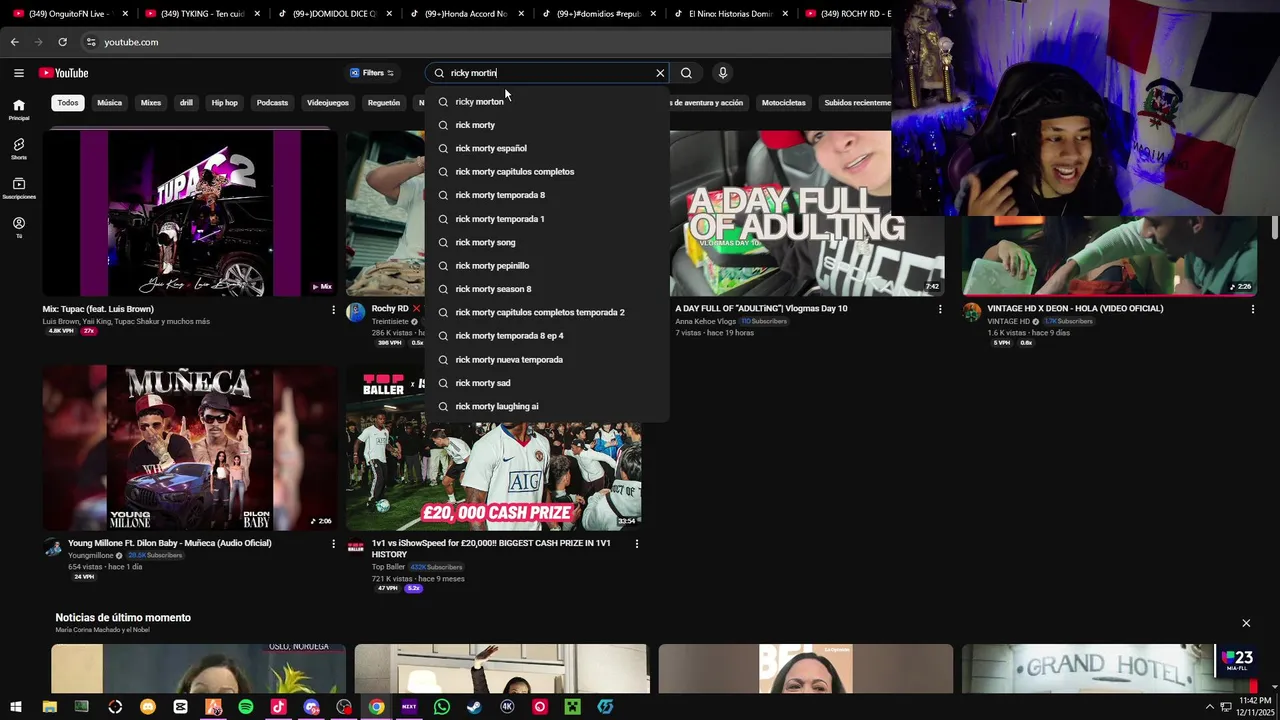The image size is (1280, 720).
Task: Open the Anna Kehoe Vlogs channel link
Action: (705, 321)
